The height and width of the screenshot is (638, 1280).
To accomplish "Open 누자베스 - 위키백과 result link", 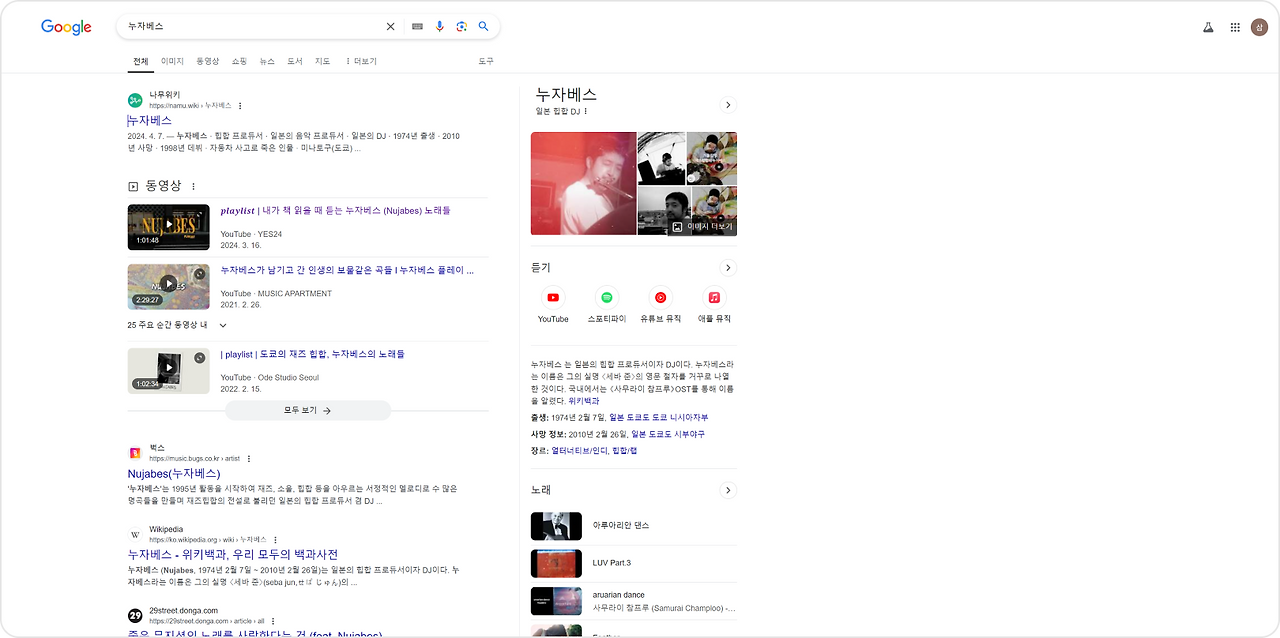I will [x=233, y=554].
